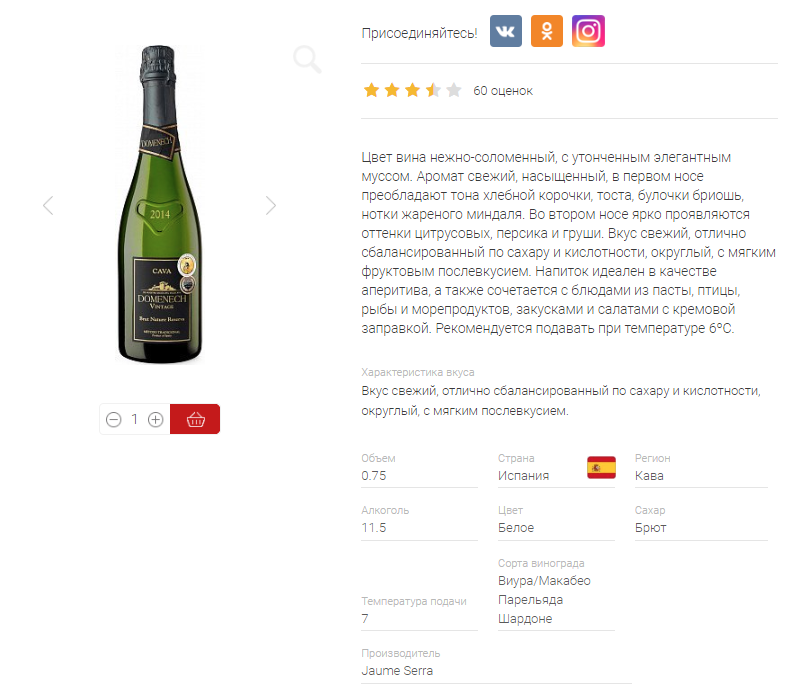Add wine to cart with red basket button
This screenshot has width=804, height=693.
point(195,419)
